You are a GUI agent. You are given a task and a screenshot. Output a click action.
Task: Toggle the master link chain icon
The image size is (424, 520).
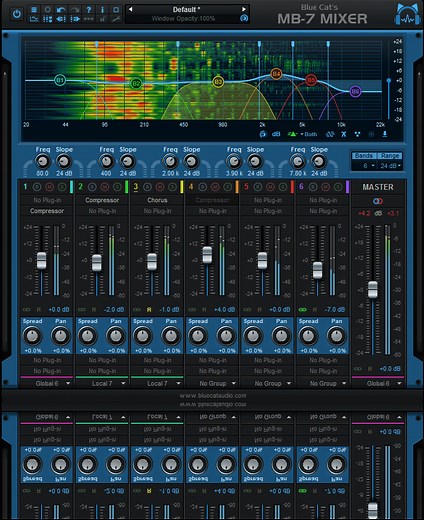358,369
